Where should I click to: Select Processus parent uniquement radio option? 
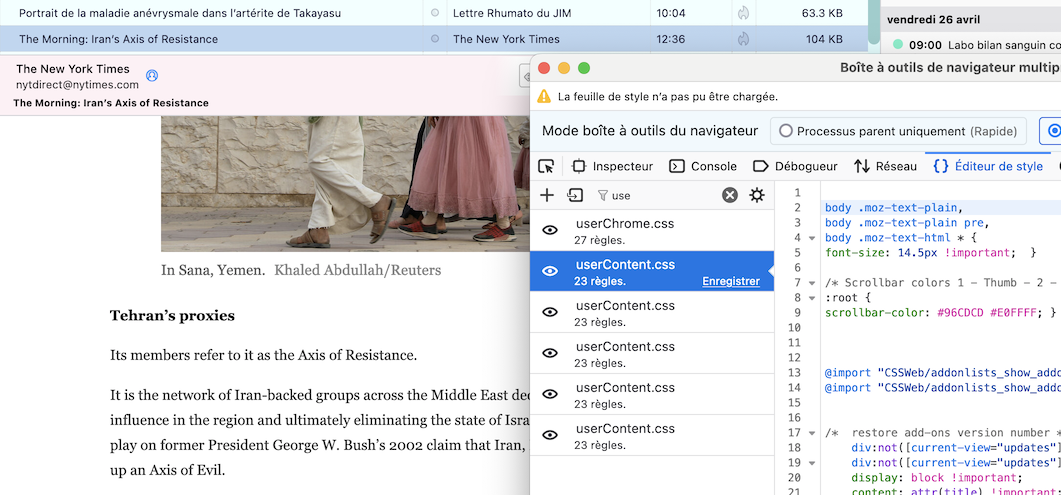coord(786,131)
